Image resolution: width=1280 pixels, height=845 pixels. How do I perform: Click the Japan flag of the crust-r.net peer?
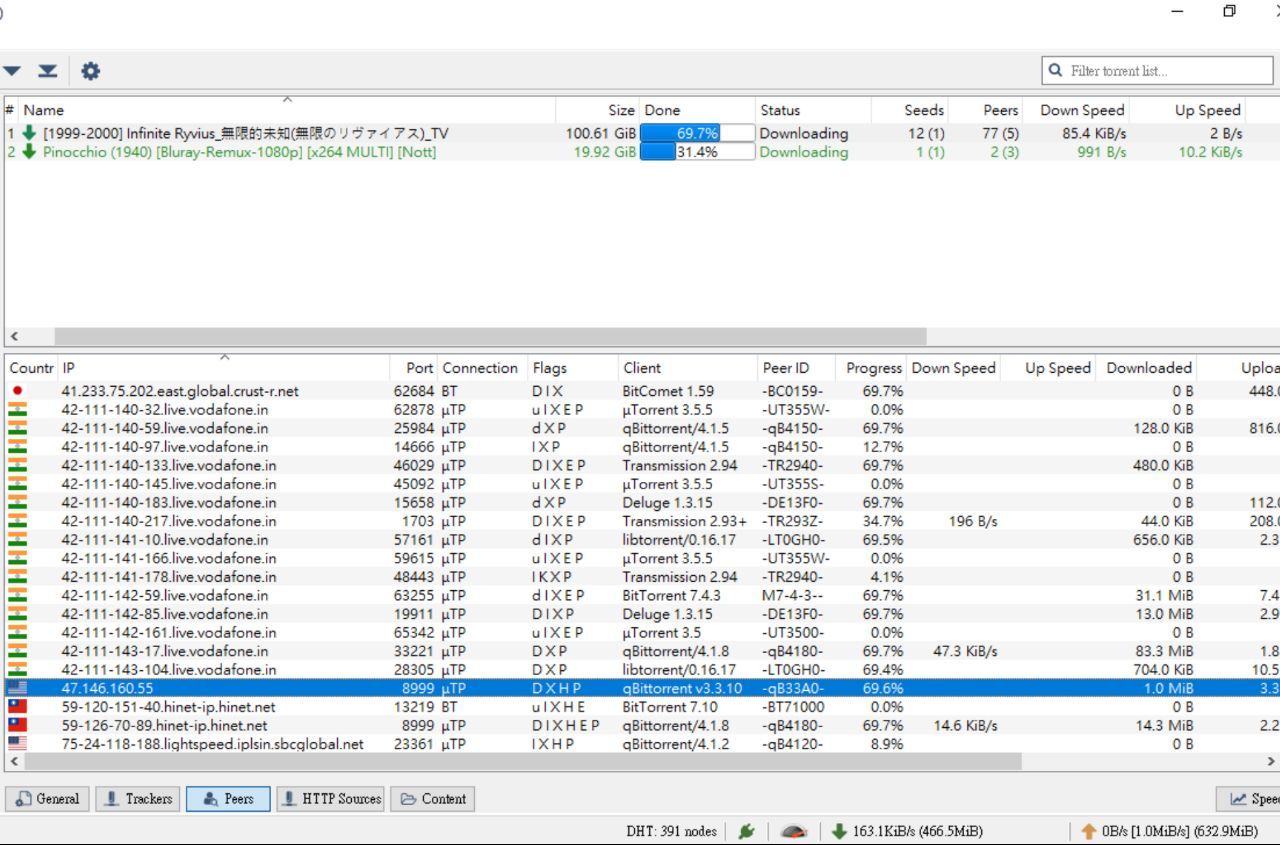[x=18, y=391]
